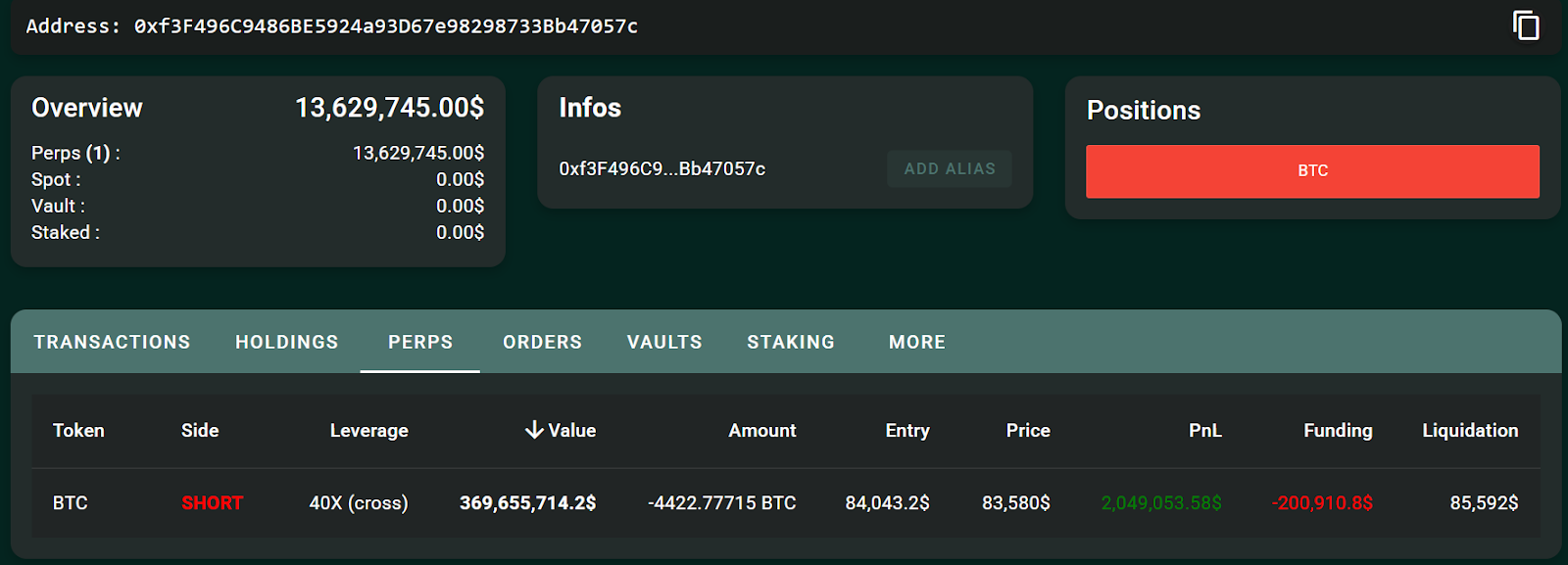Screen dimensions: 1568x565
Task: Sort by the Side column header
Action: (200, 431)
